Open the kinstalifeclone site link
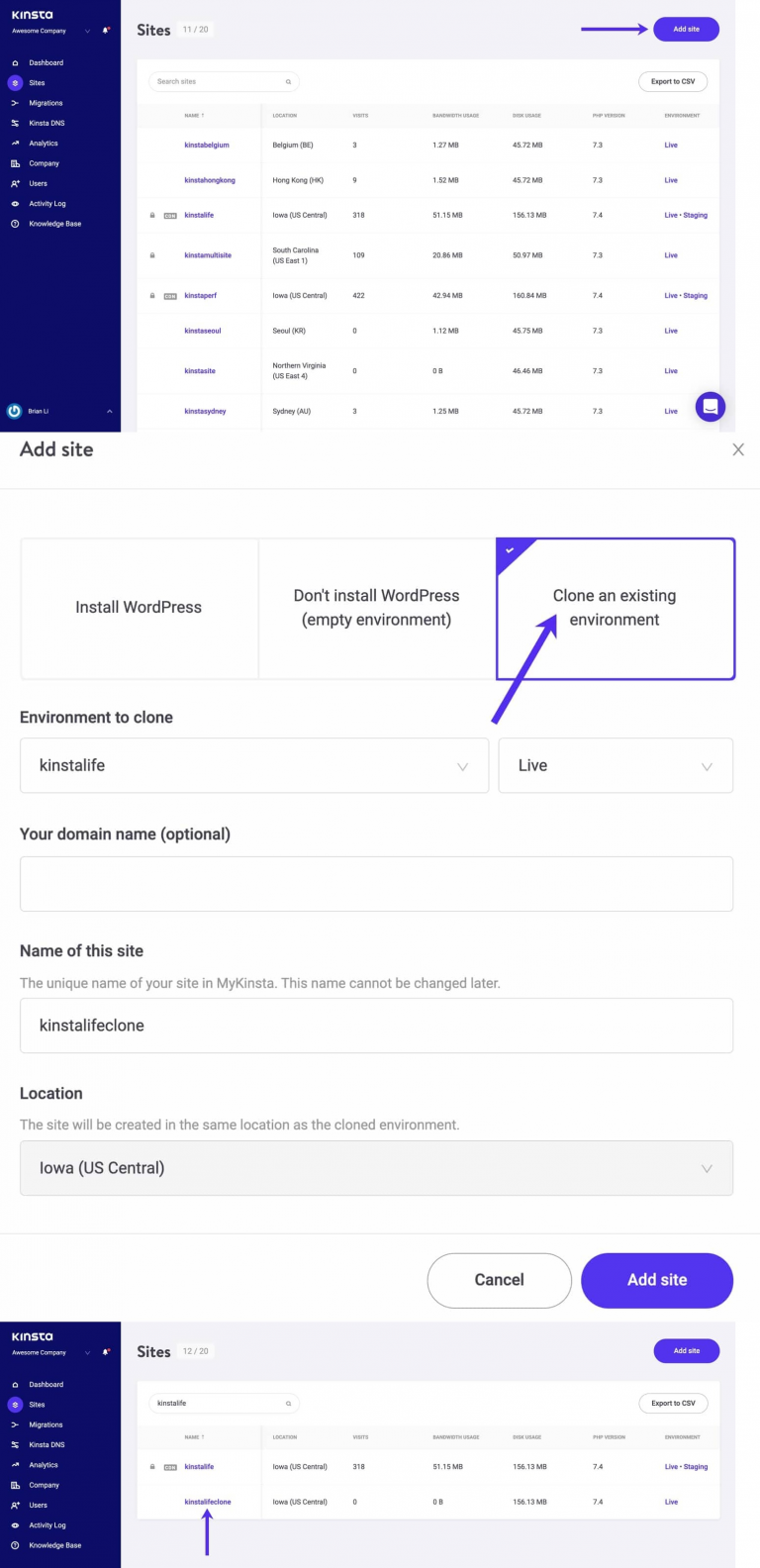This screenshot has height=1568, width=760. pos(208,1502)
